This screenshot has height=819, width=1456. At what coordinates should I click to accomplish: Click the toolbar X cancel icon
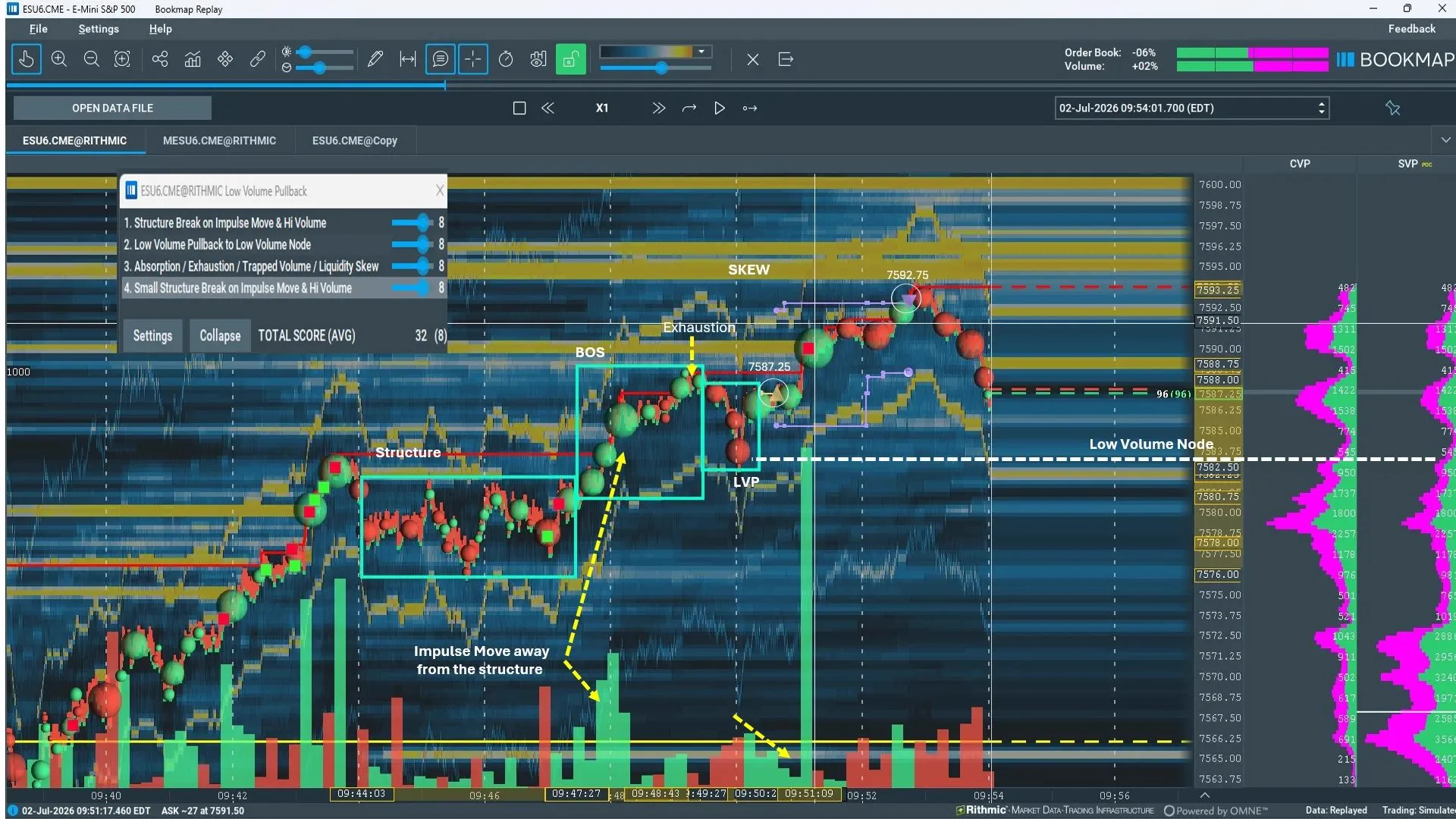pyautogui.click(x=753, y=59)
